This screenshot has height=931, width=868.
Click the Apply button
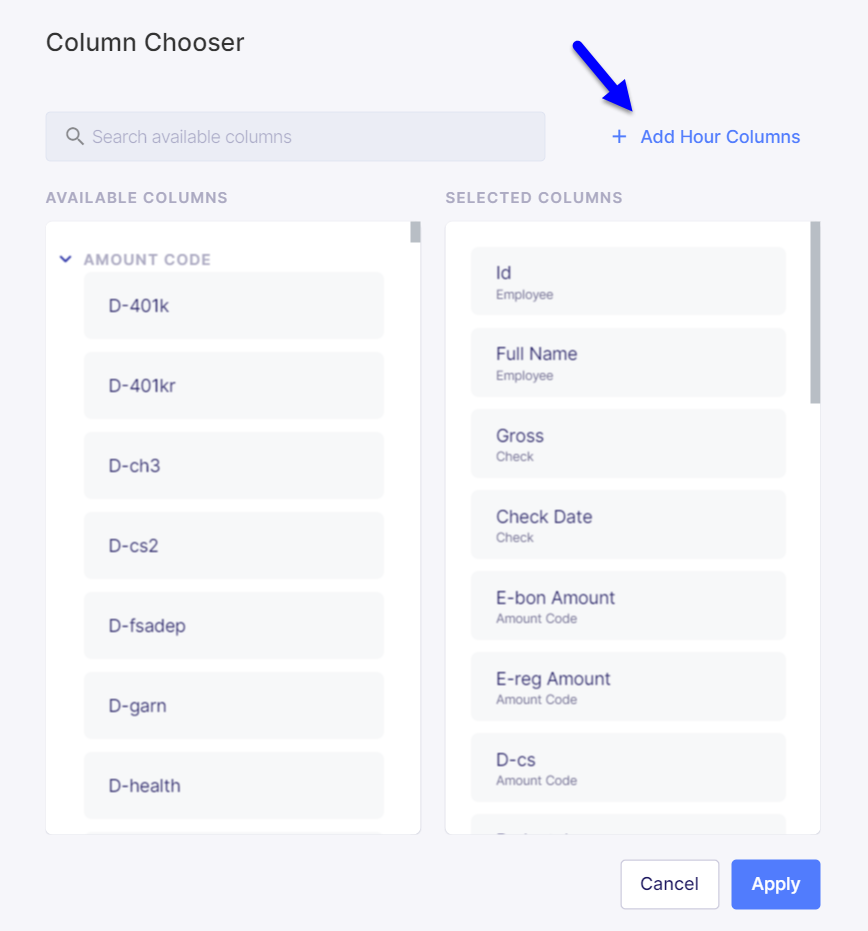775,884
